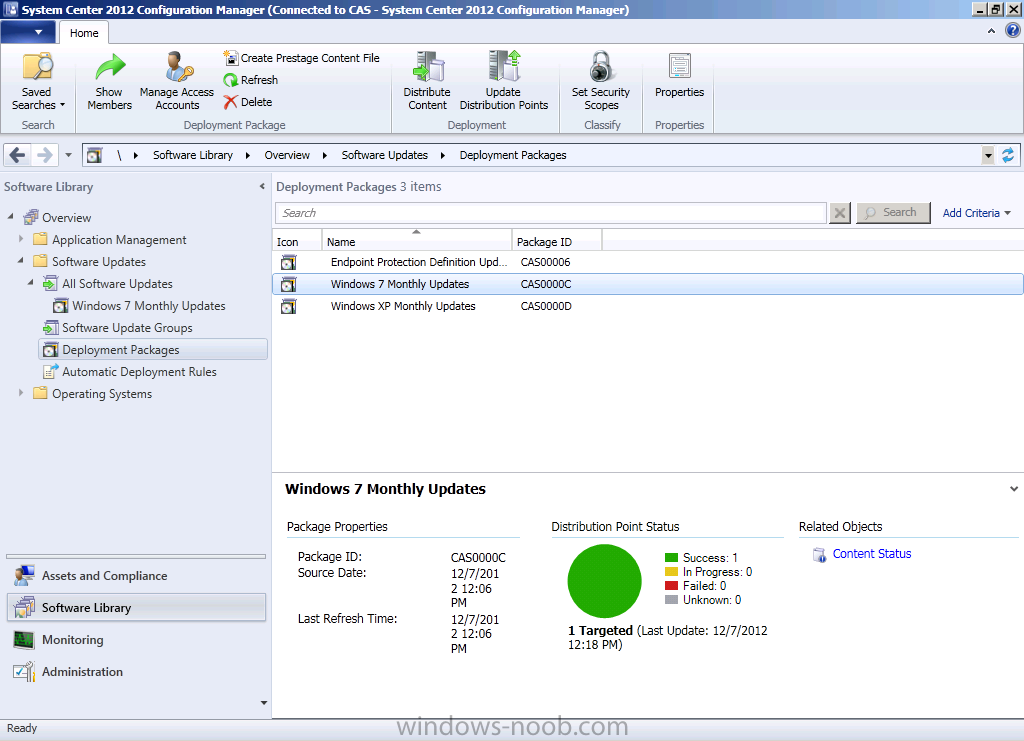Collapse the Software Library navigation pane
The image size is (1024, 741).
(262, 187)
